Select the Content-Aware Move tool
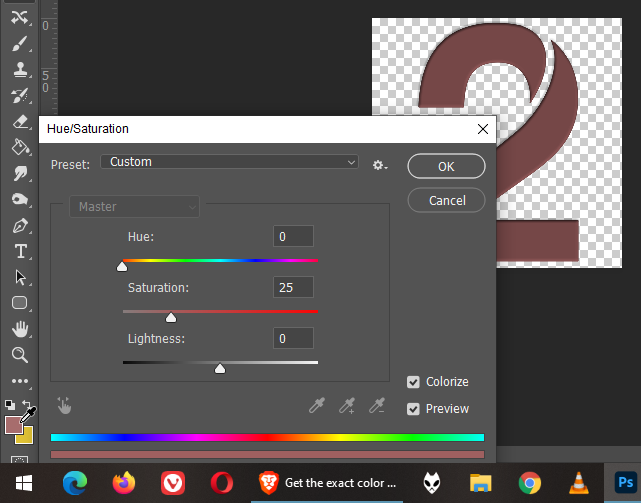The image size is (641, 503). (x=20, y=18)
